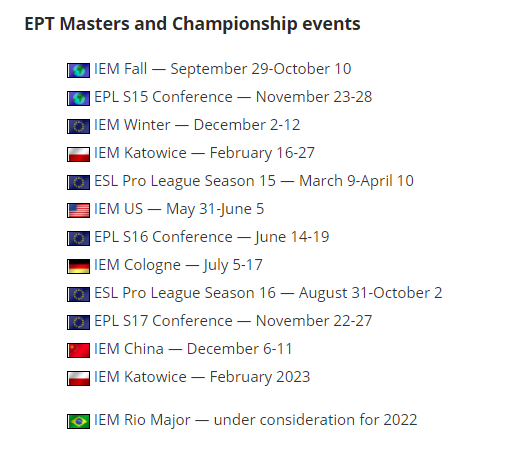This screenshot has height=452, width=508.
Task: Click the IEM China December 6-11 entry
Action: point(193,349)
